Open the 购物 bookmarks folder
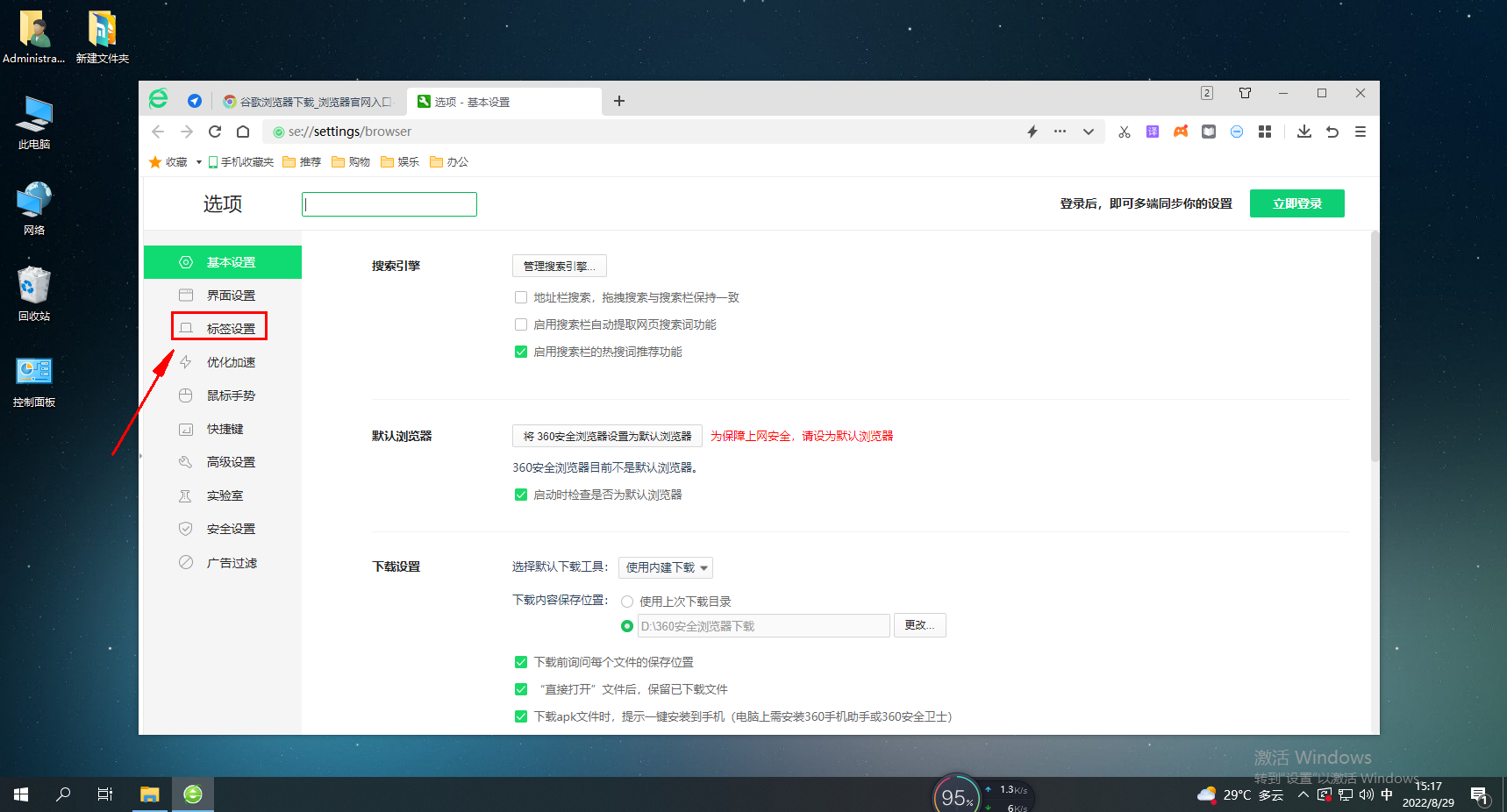This screenshot has height=812, width=1507. pyautogui.click(x=351, y=162)
